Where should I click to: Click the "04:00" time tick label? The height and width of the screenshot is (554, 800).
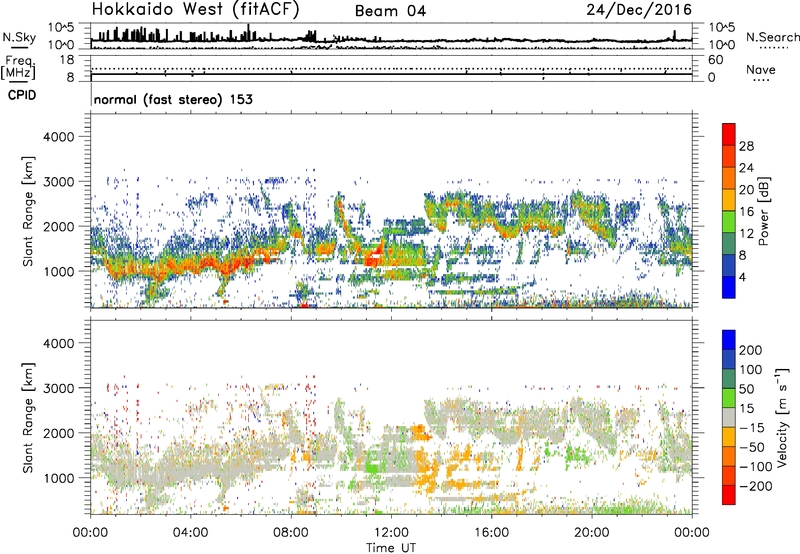(190, 533)
